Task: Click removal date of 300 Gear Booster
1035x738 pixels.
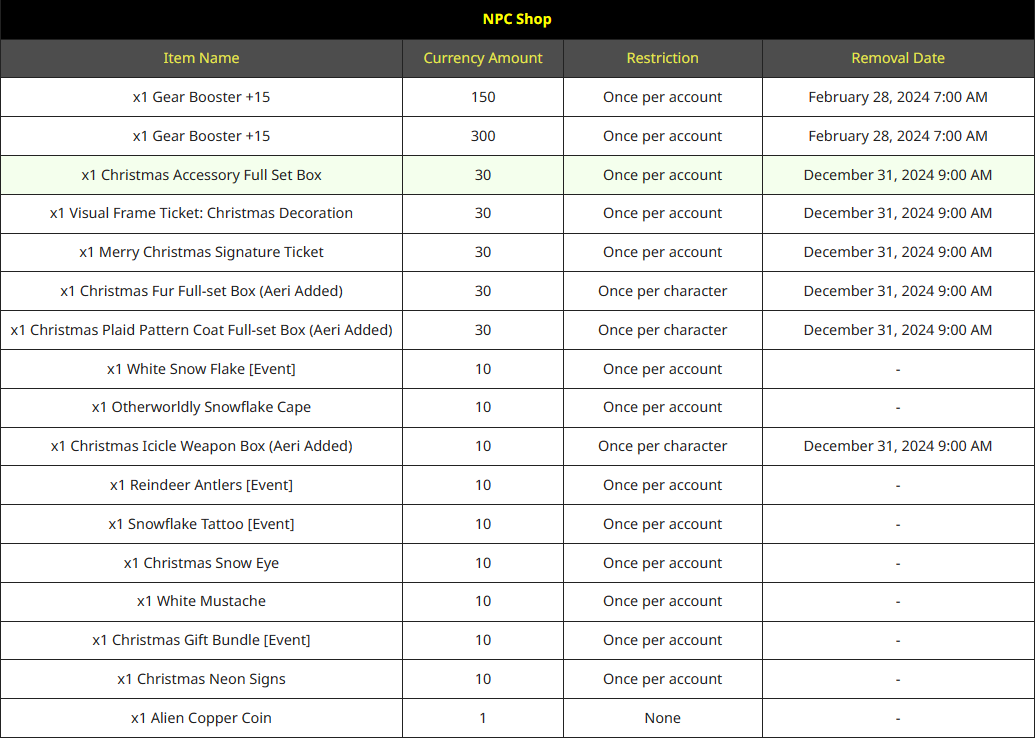Action: (x=898, y=136)
